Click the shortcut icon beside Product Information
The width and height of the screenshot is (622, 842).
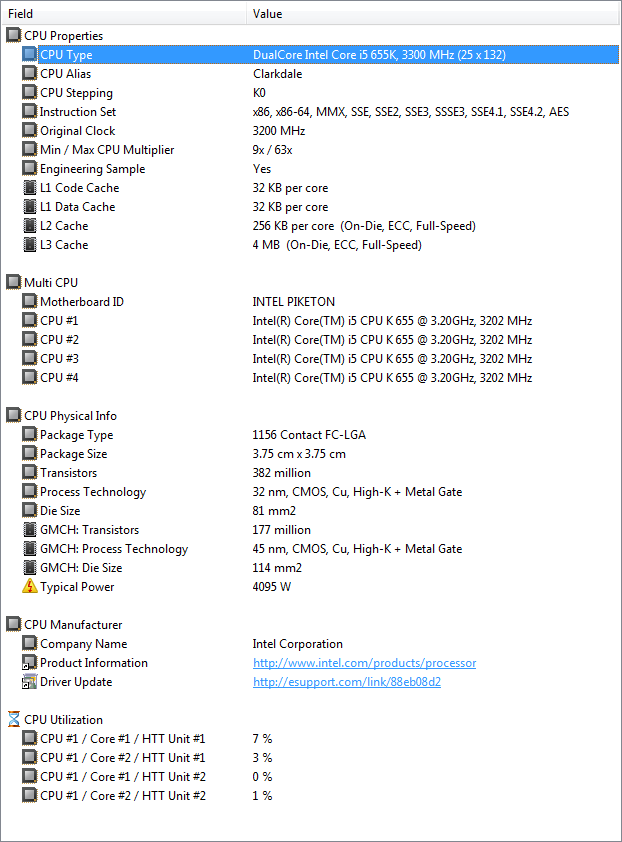(30, 662)
